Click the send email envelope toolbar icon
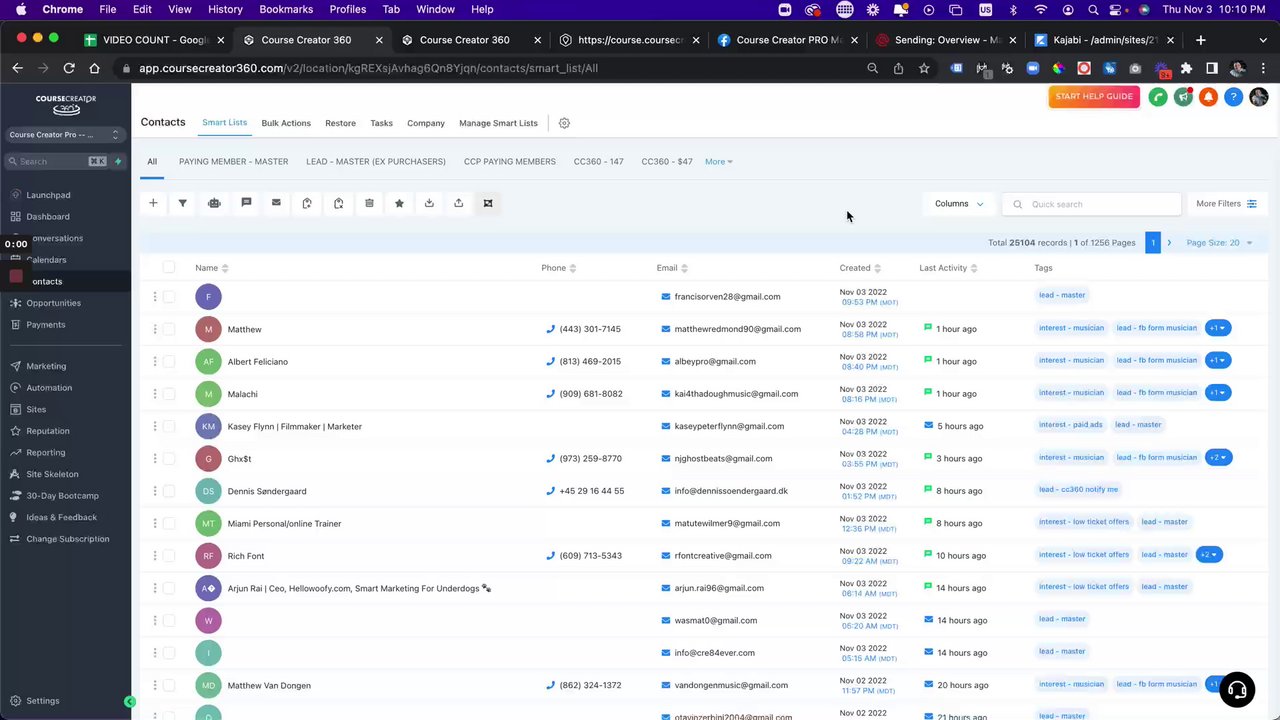1280x720 pixels. pos(276,203)
